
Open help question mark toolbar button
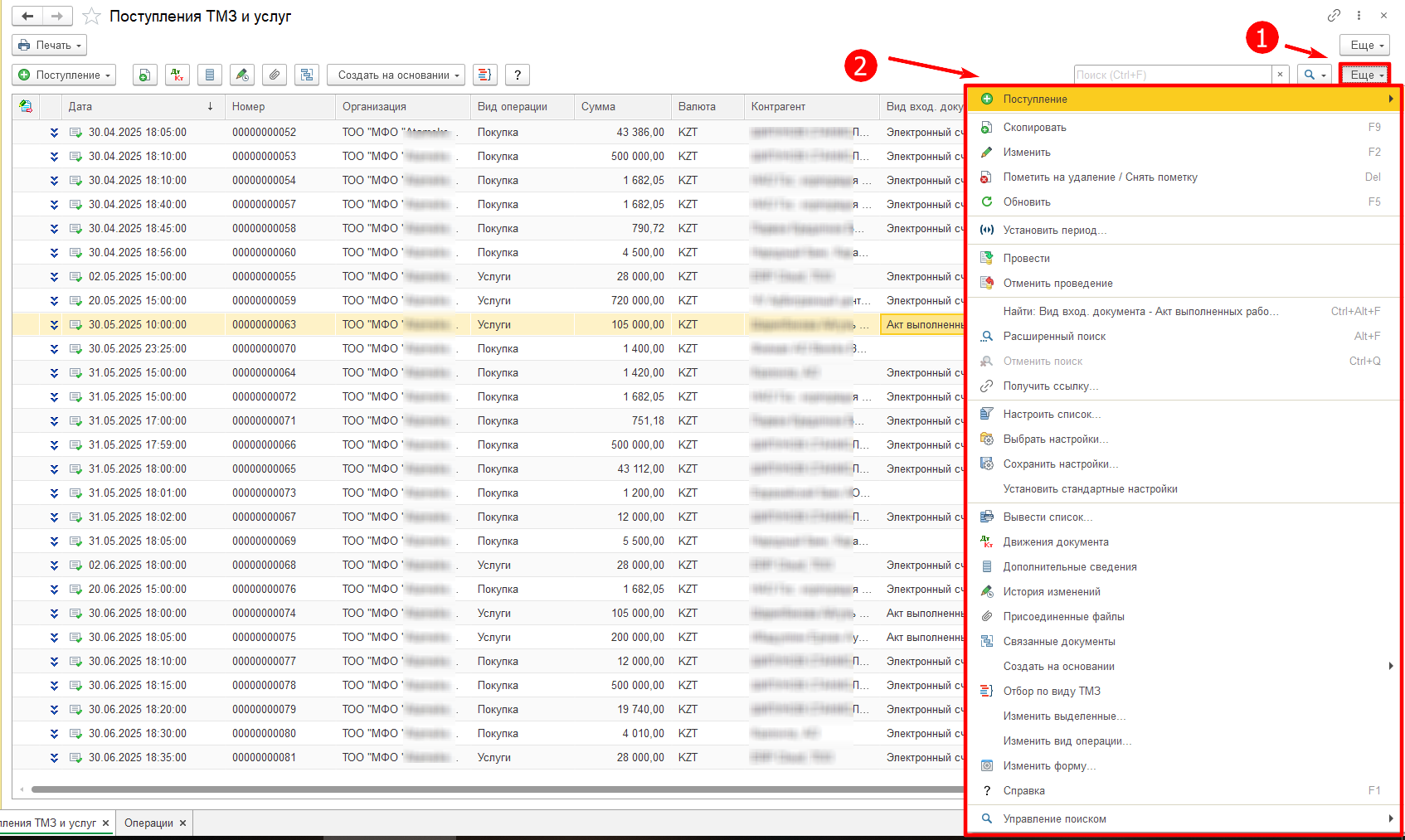click(518, 75)
